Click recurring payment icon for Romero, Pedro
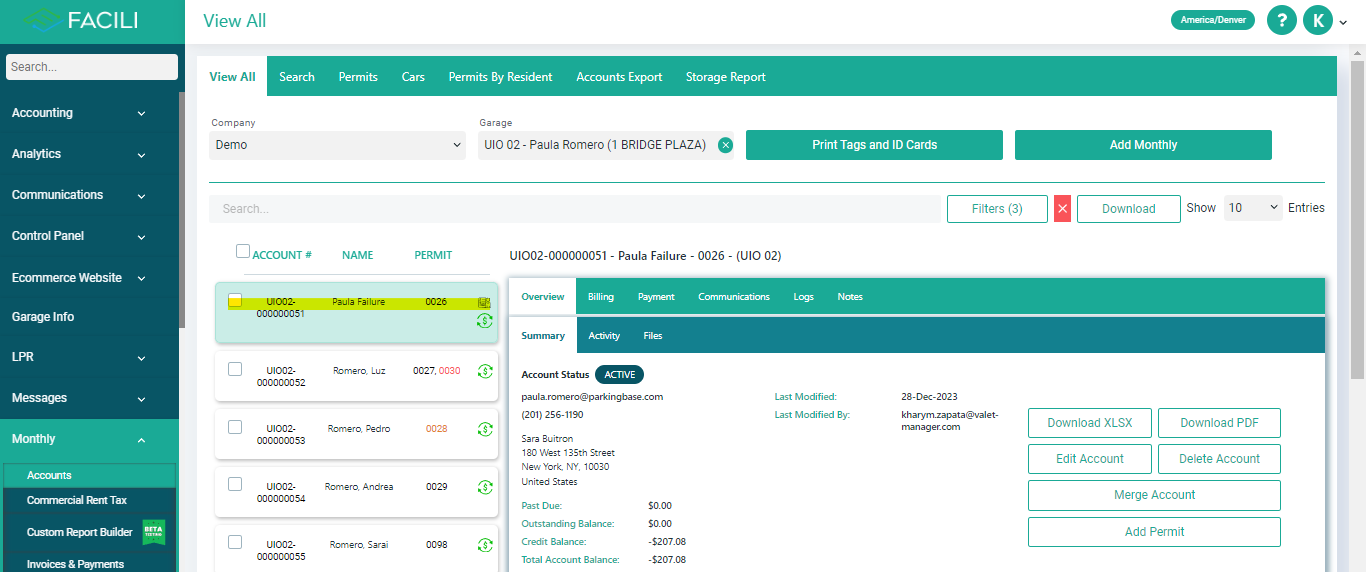This screenshot has width=1366, height=572. click(x=485, y=429)
